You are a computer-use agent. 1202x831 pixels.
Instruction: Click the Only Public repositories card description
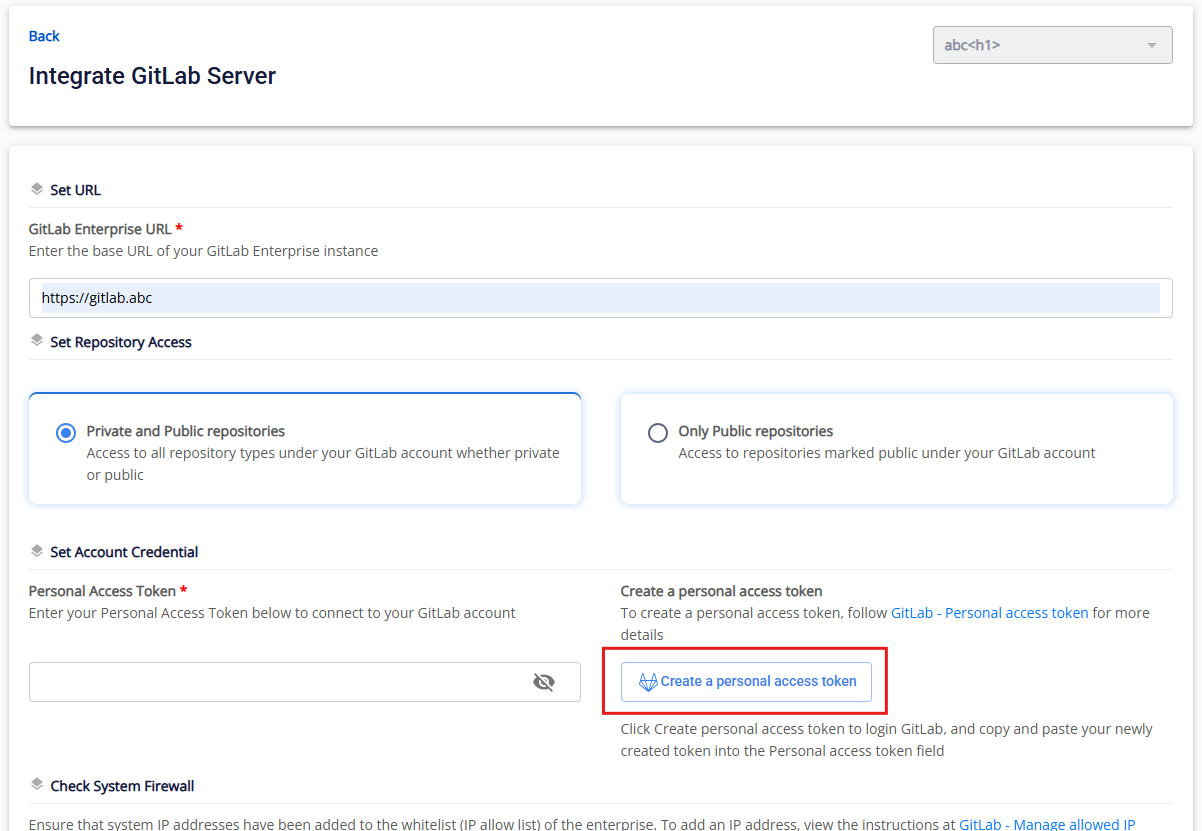click(886, 453)
